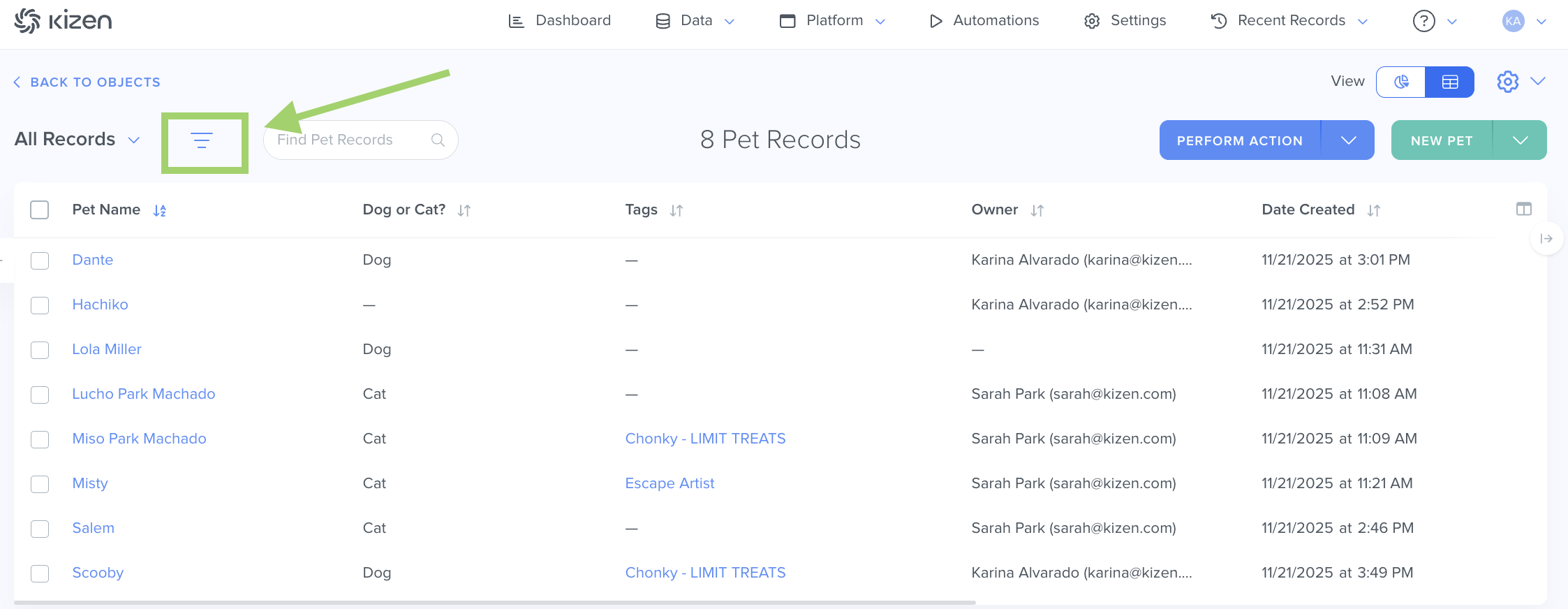Open the Settings menu item
Screen dimensions: 1568x609
coord(1125,21)
